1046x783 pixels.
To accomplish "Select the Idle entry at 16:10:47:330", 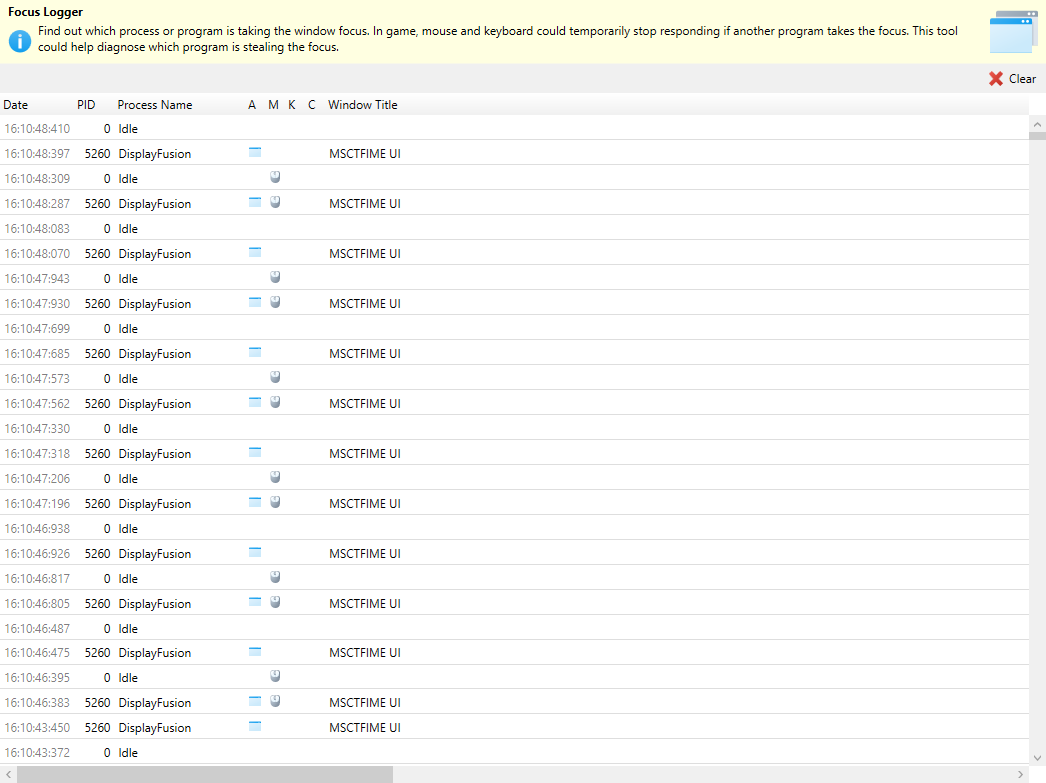I will pyautogui.click(x=128, y=429).
